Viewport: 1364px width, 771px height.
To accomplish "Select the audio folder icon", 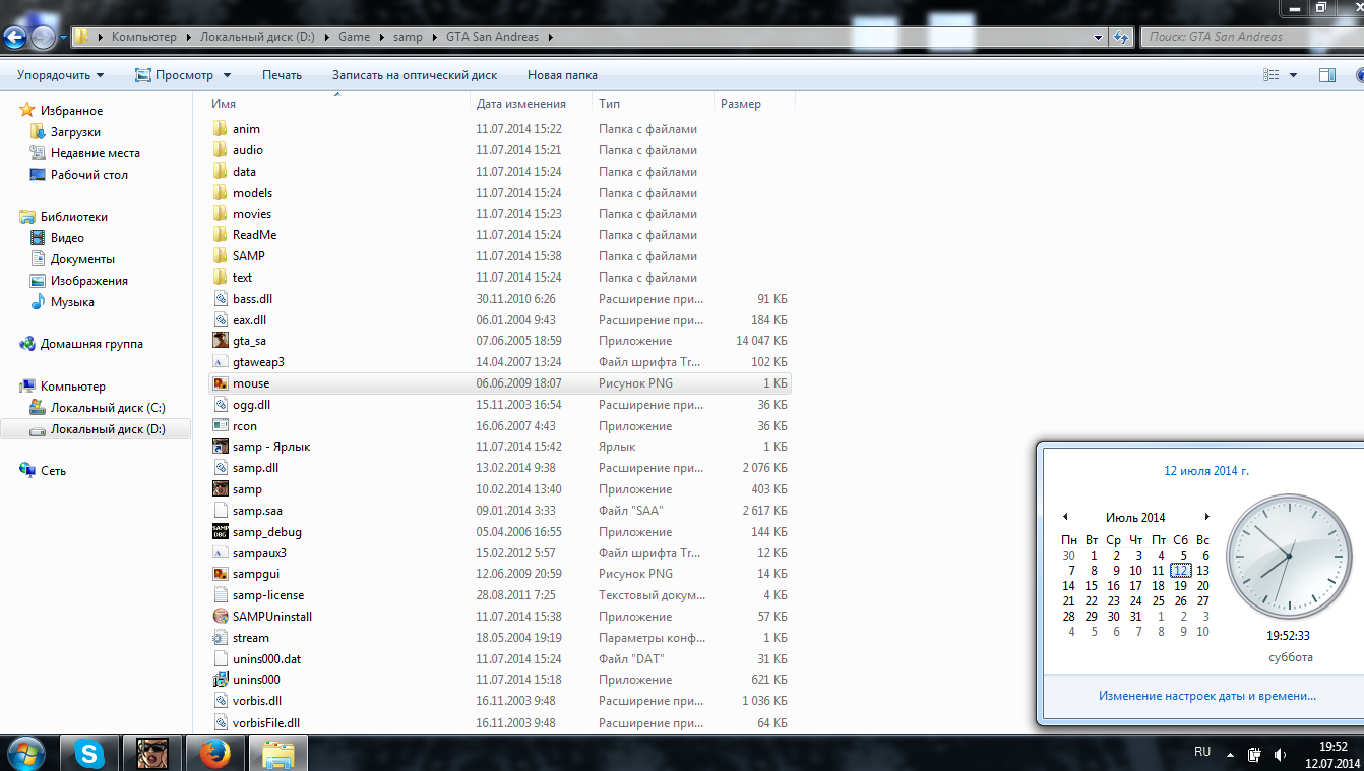I will [221, 150].
